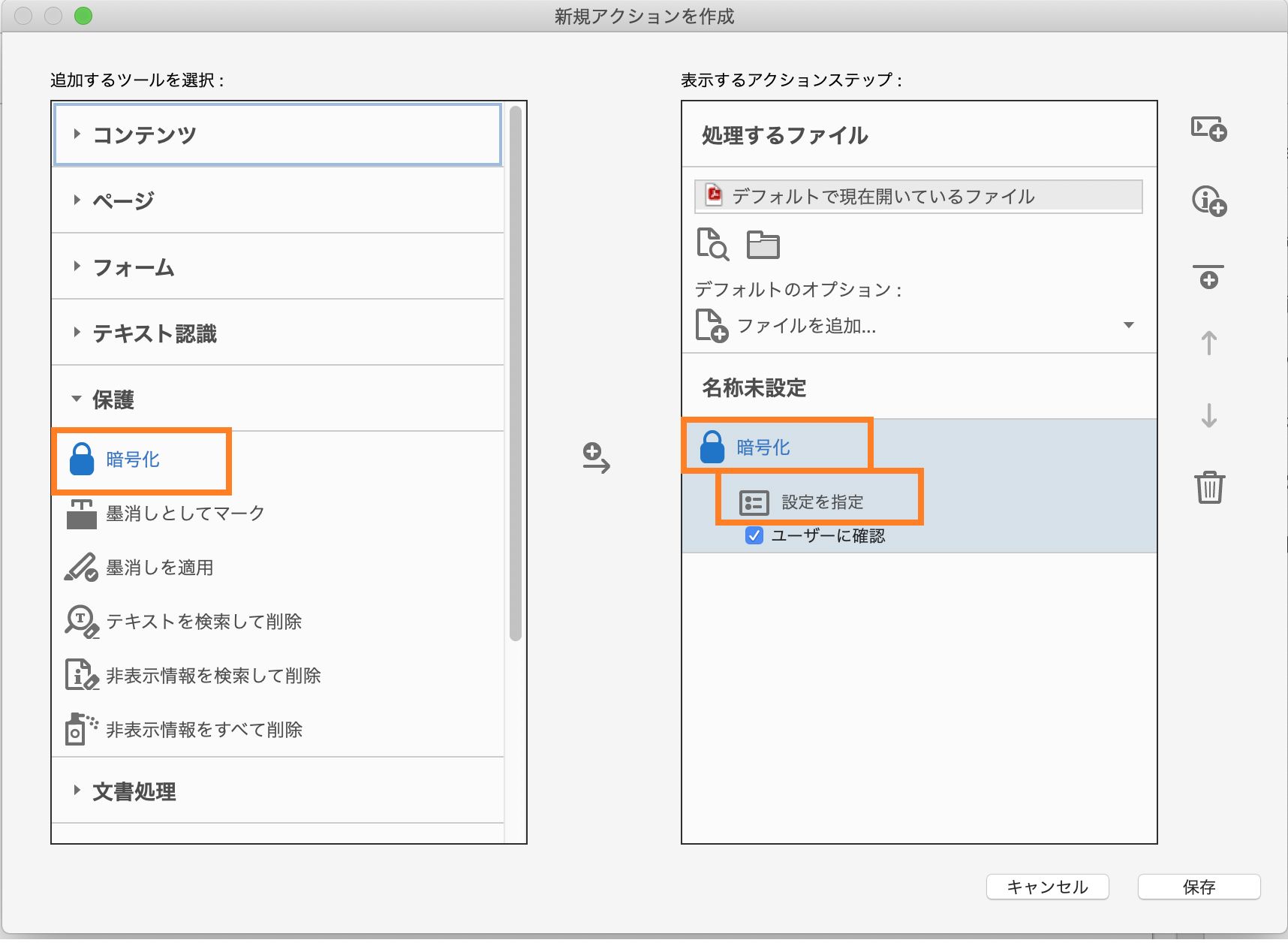Click the move step up arrow icon
Image resolution: width=1288 pixels, height=946 pixels.
[1209, 345]
